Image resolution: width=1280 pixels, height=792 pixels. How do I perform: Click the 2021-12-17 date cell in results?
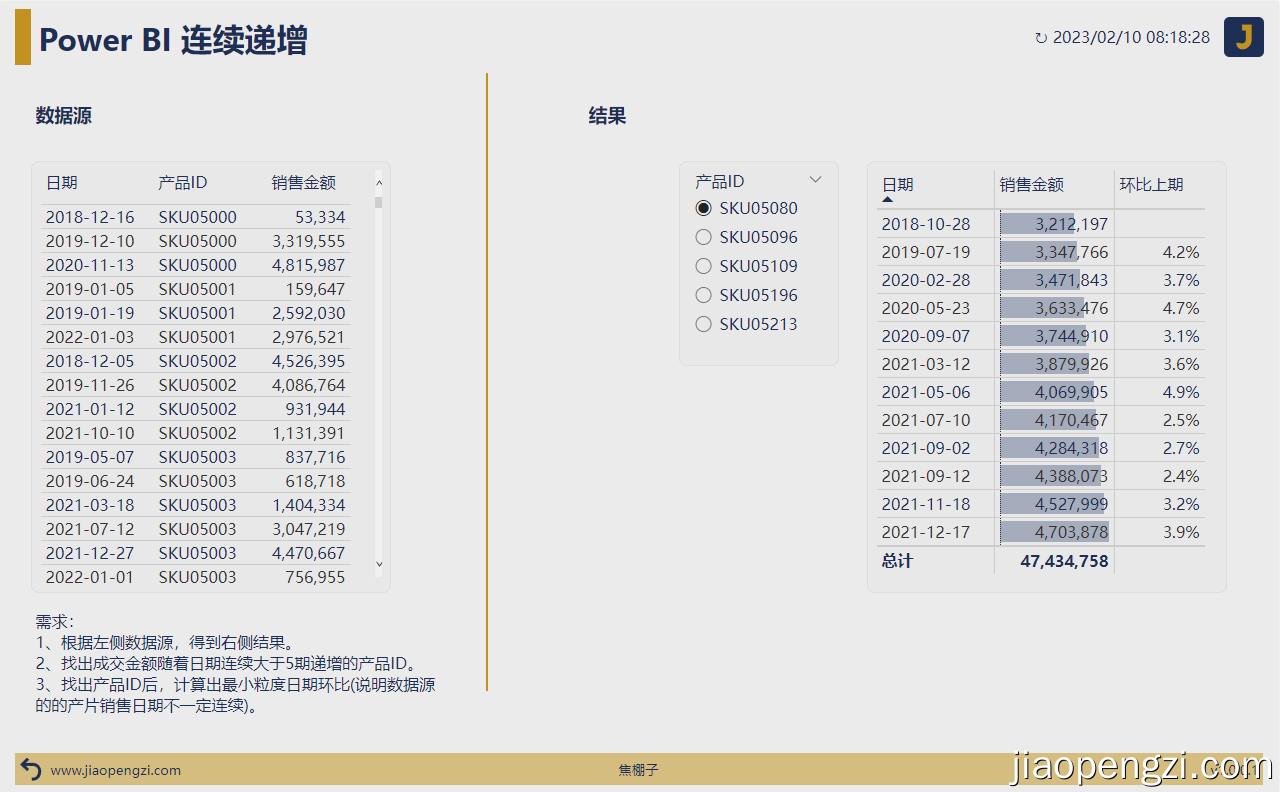click(x=926, y=532)
